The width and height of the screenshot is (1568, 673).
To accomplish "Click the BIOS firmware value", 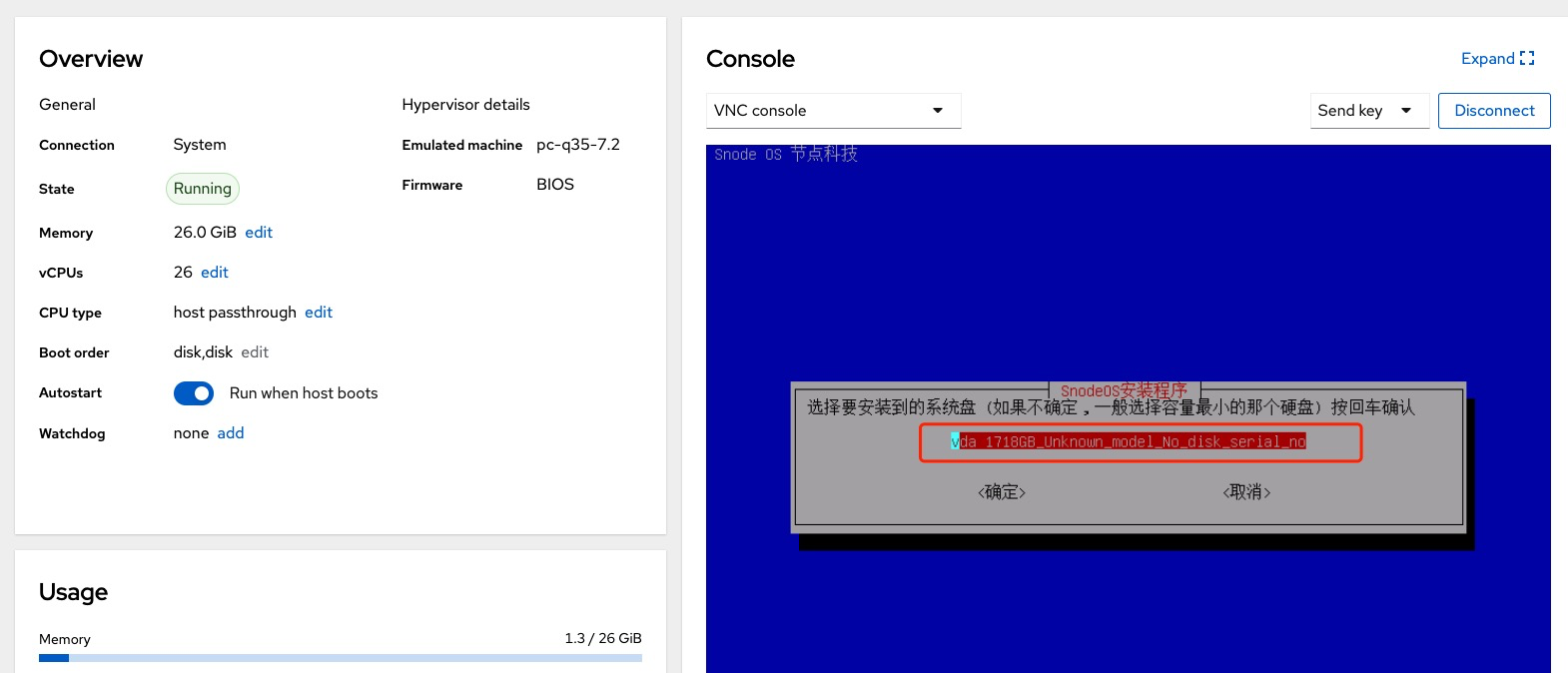I will click(555, 185).
